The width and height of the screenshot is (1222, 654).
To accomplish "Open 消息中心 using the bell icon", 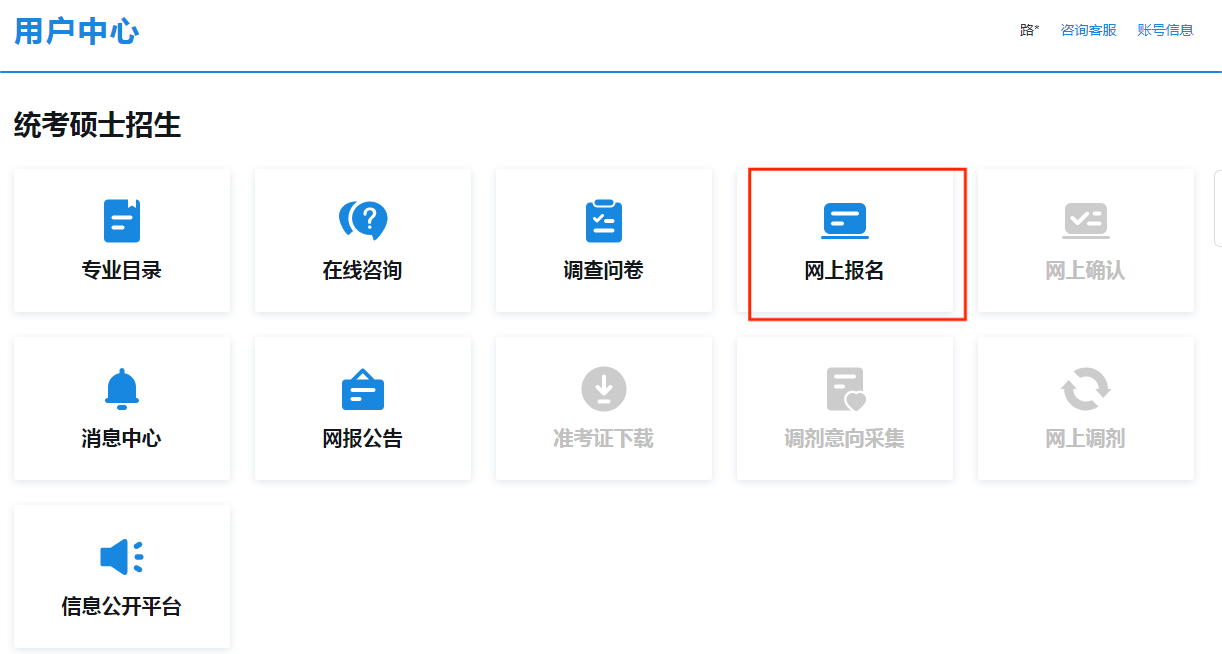I will coord(122,389).
